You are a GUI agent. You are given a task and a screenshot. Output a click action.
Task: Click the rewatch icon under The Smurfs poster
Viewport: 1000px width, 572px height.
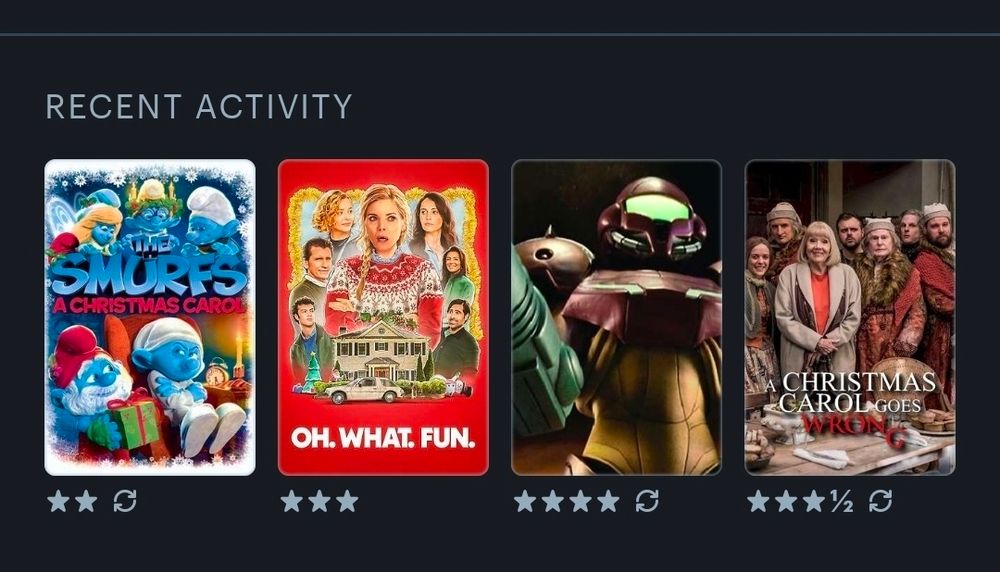125,501
